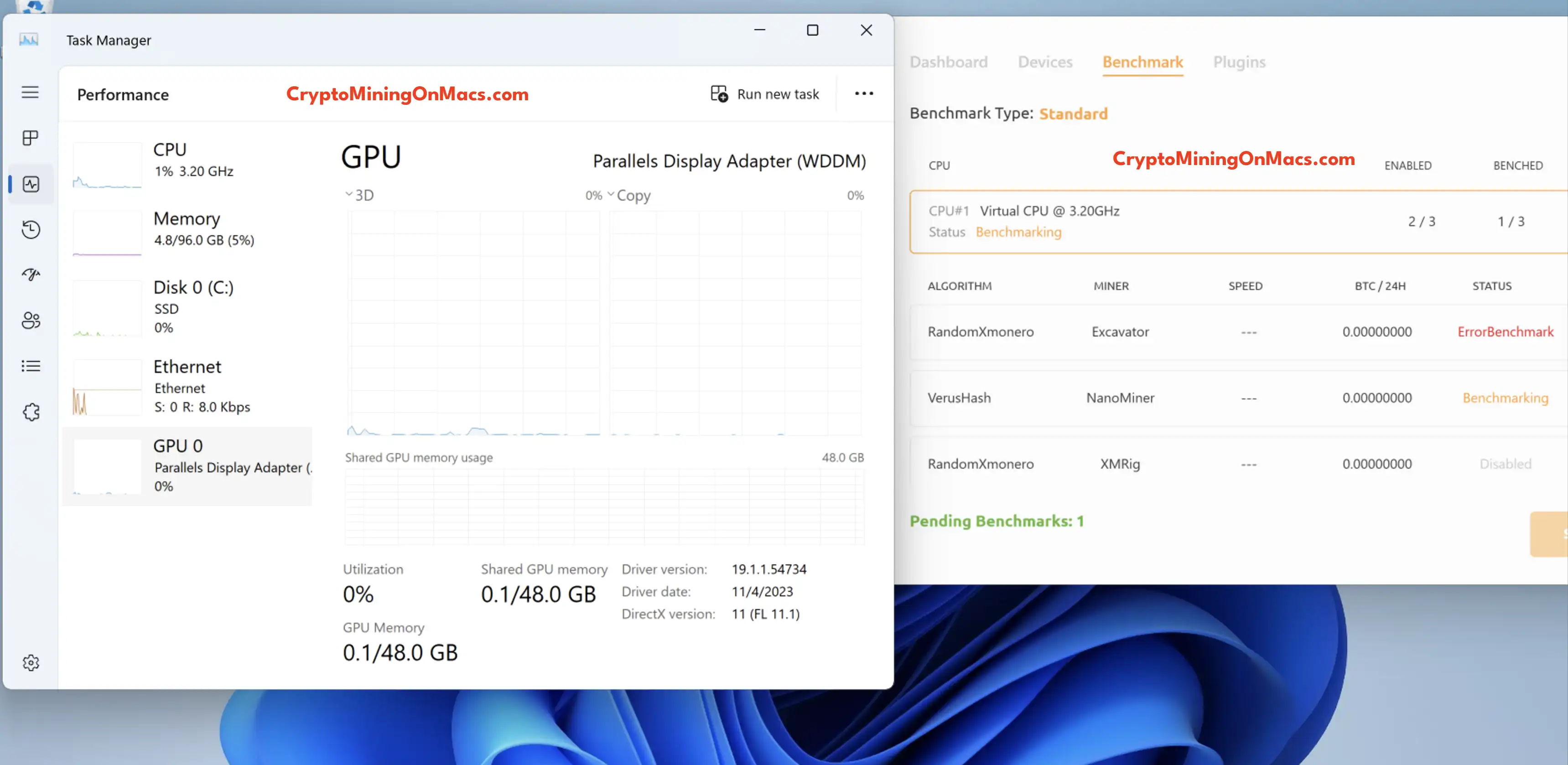Screen dimensions: 1568x765
Task: Maximize the Task Manager window
Action: 813,30
